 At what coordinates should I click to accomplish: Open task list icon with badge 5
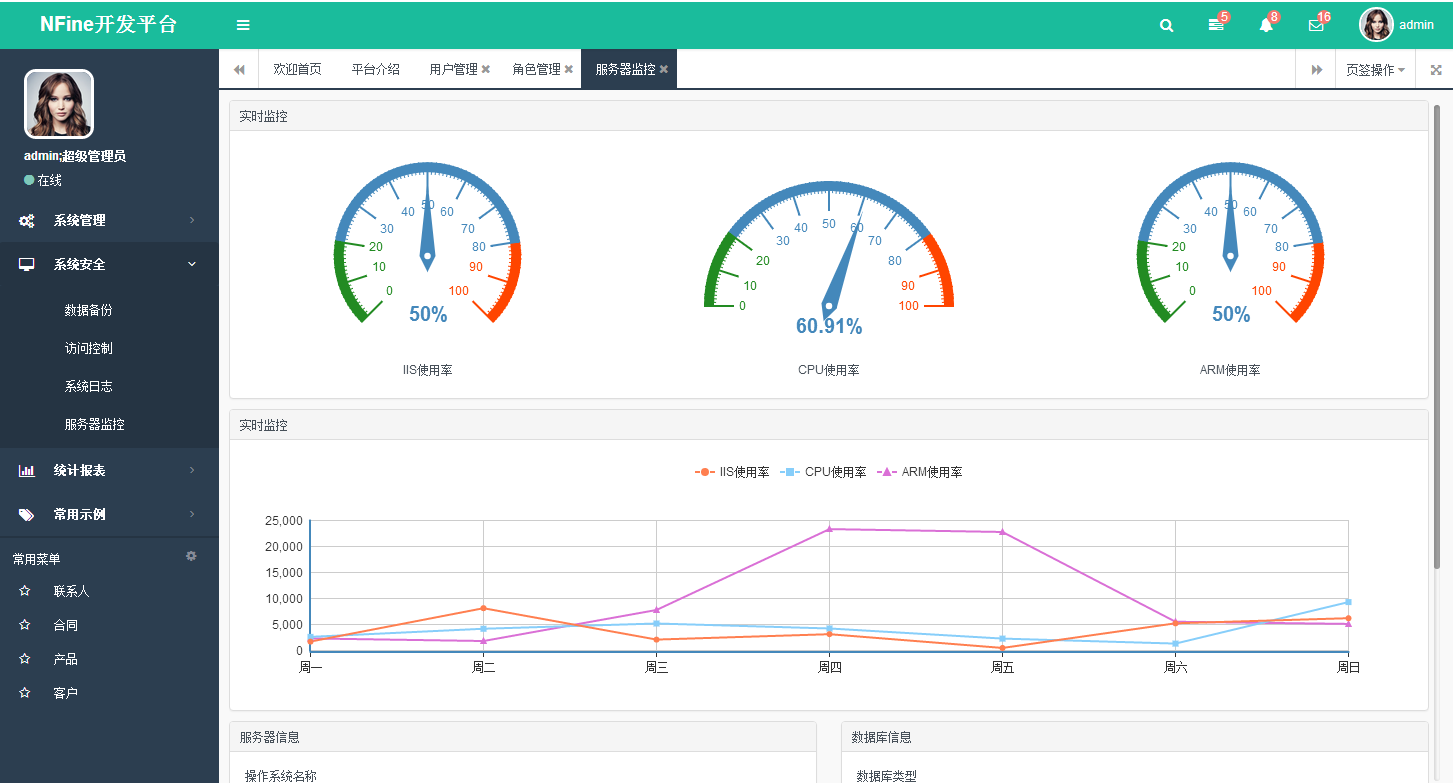tap(1216, 25)
